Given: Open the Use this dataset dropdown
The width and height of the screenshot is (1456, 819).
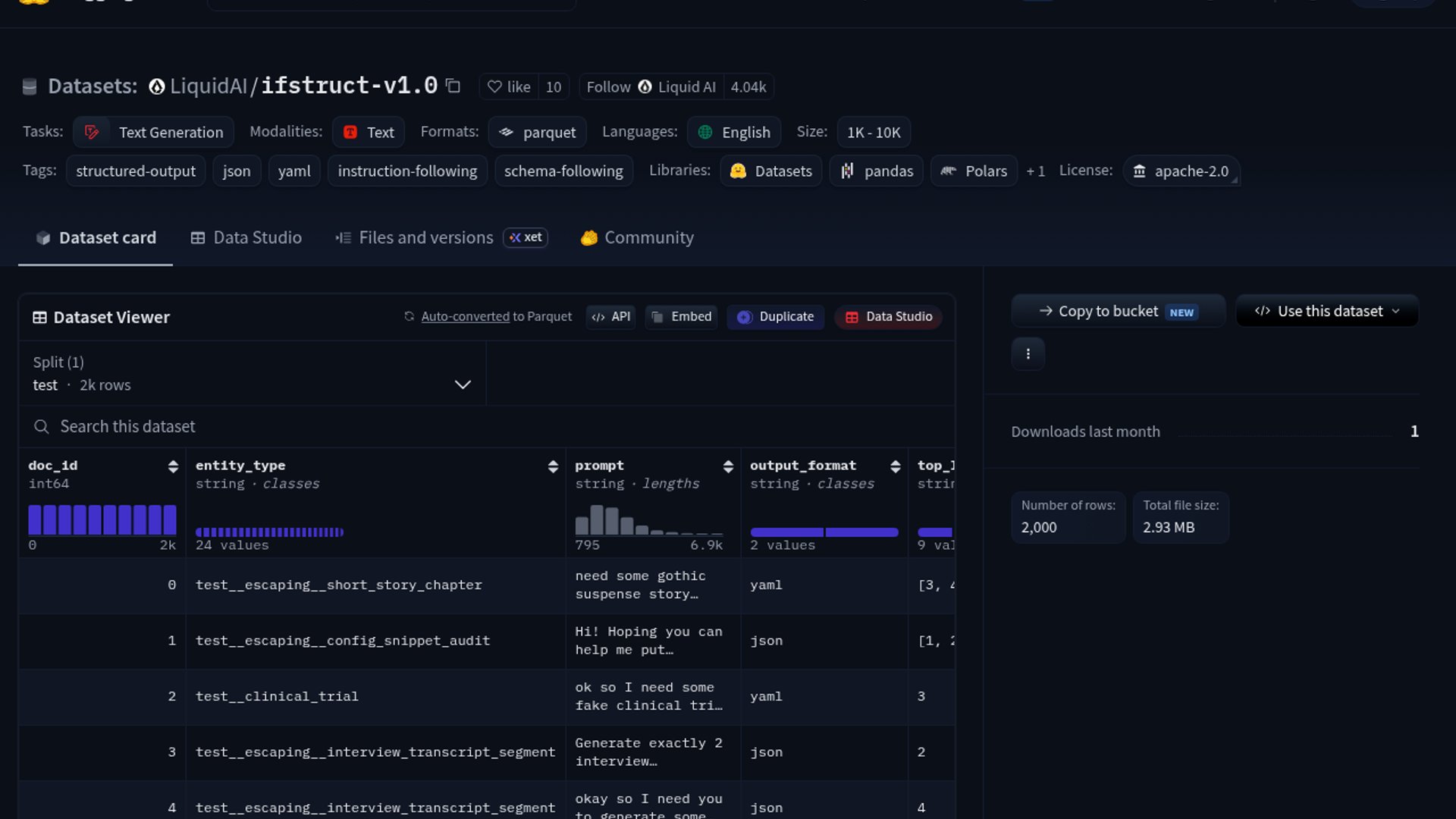Looking at the screenshot, I should pos(1327,311).
